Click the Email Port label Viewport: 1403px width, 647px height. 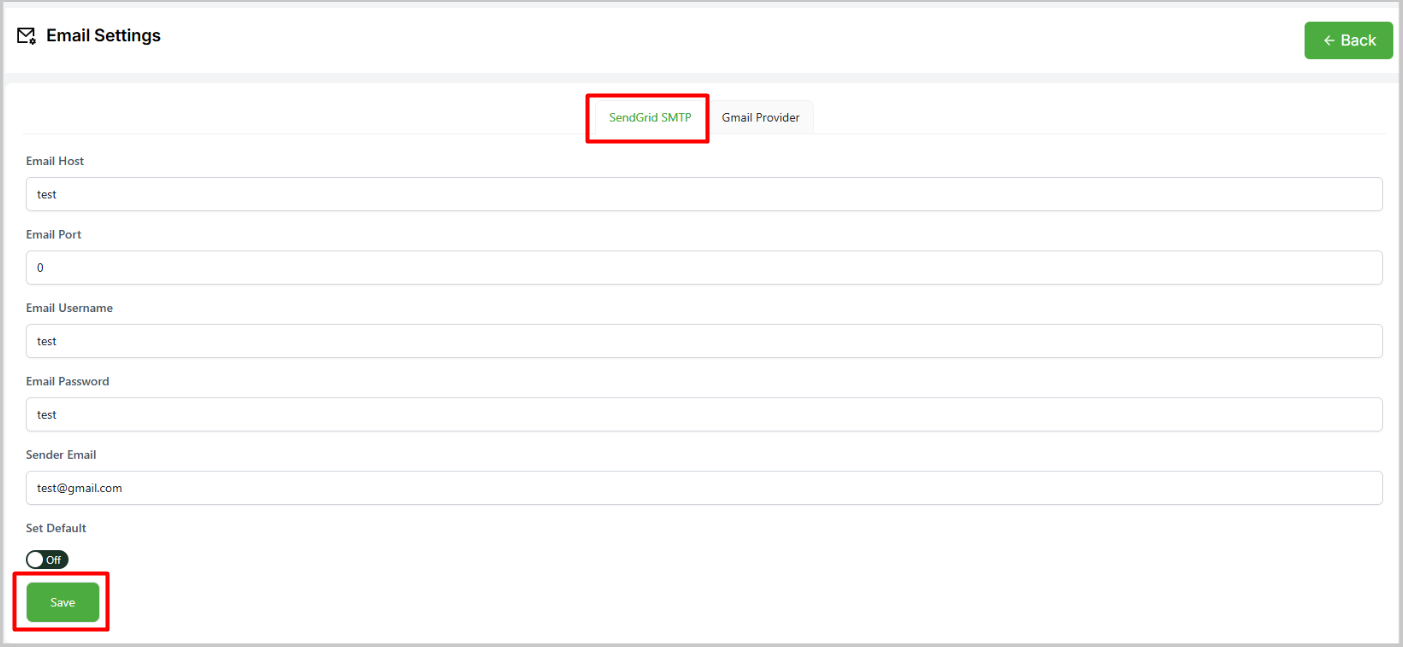54,235
